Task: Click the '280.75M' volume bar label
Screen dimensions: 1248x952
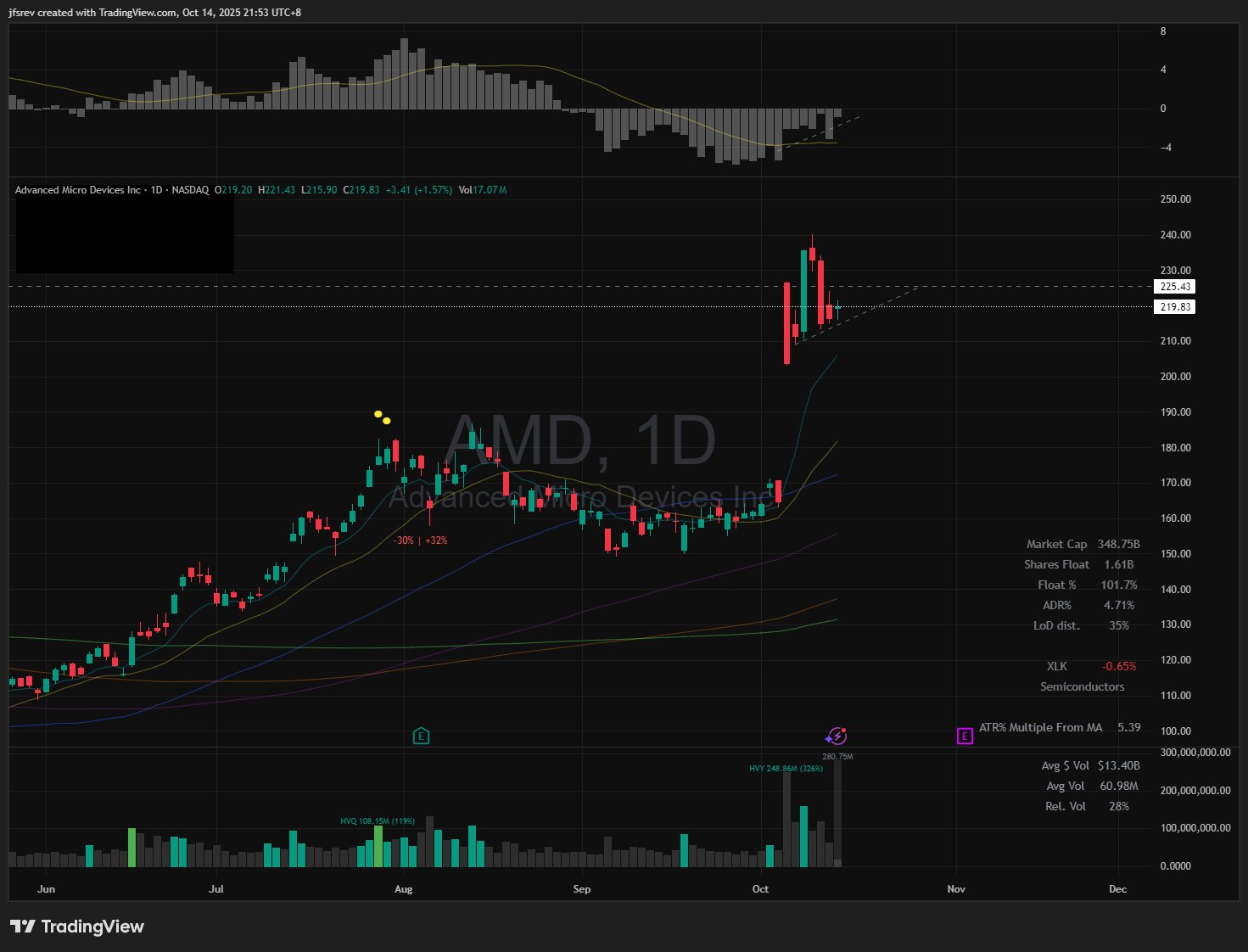Action: [837, 757]
